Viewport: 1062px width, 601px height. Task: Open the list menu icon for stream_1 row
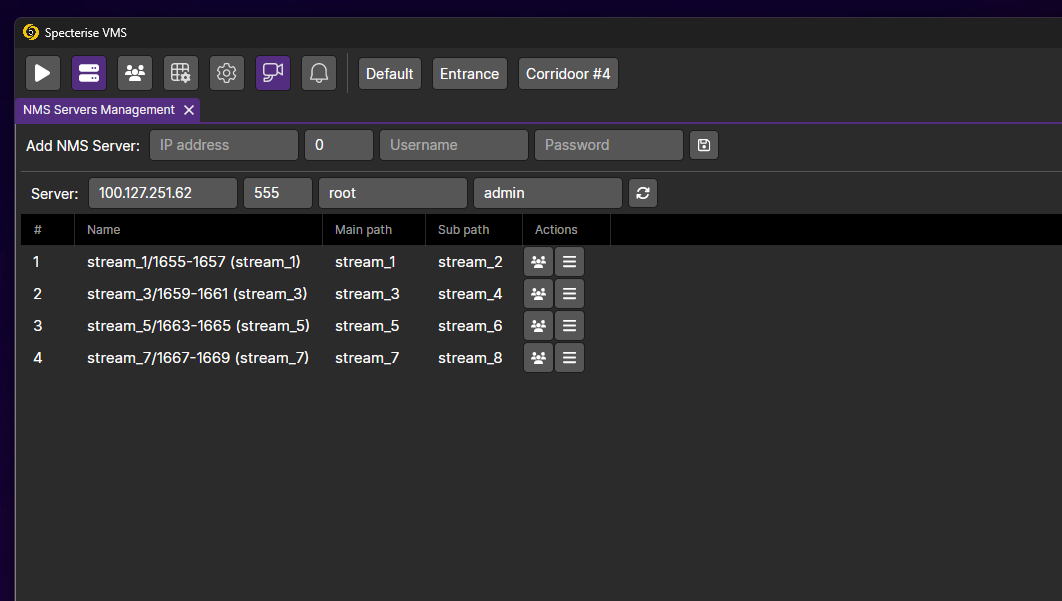pyautogui.click(x=570, y=262)
